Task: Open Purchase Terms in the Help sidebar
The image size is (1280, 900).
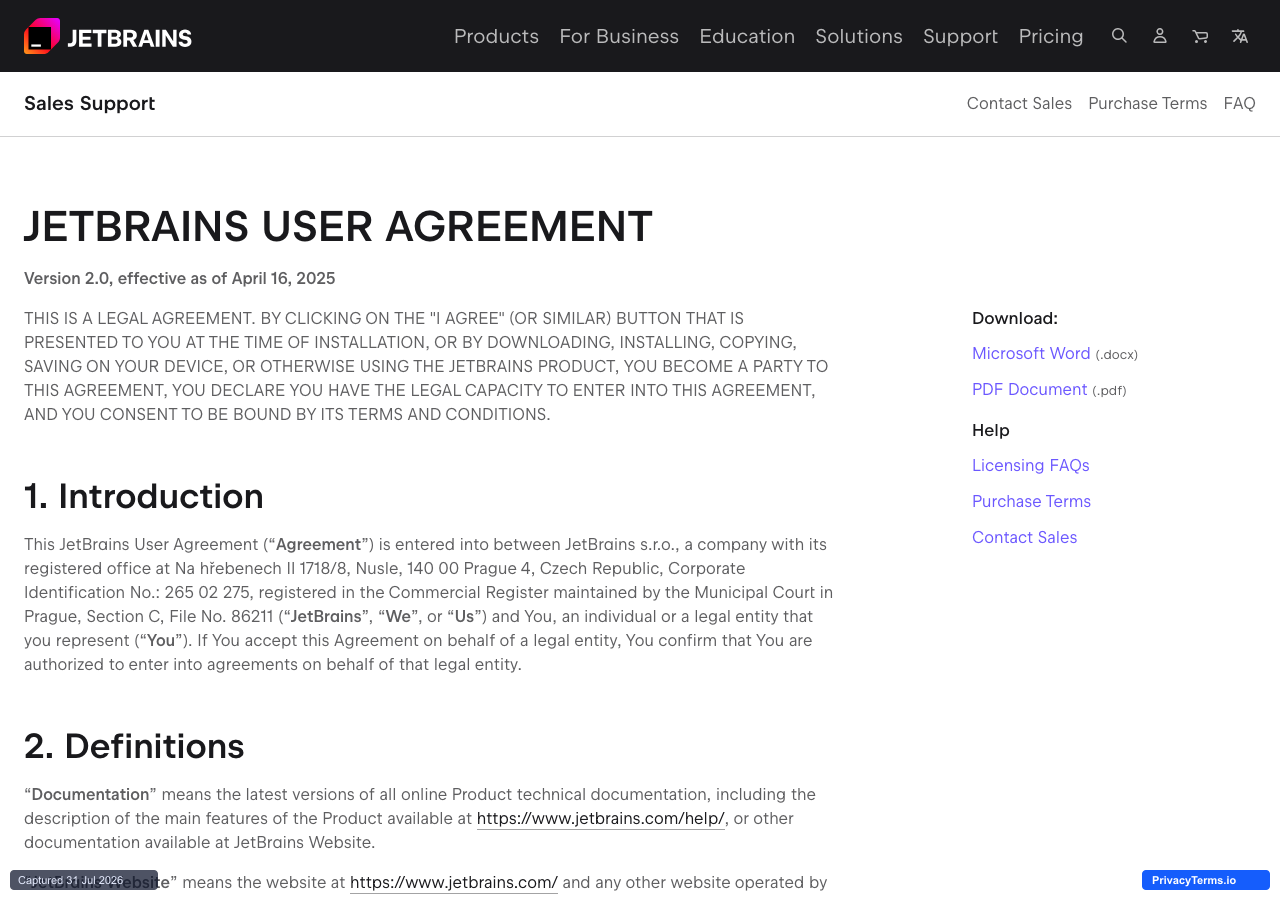Action: (1031, 501)
